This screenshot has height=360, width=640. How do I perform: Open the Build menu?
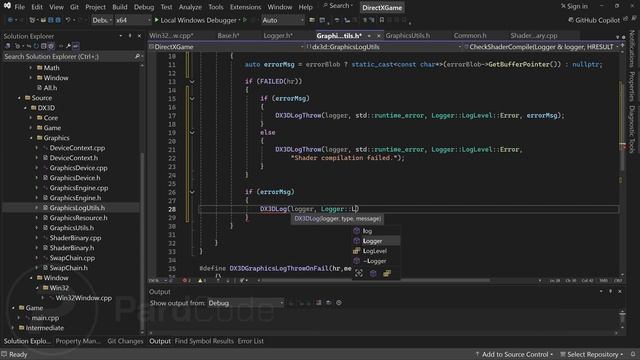click(x=120, y=7)
